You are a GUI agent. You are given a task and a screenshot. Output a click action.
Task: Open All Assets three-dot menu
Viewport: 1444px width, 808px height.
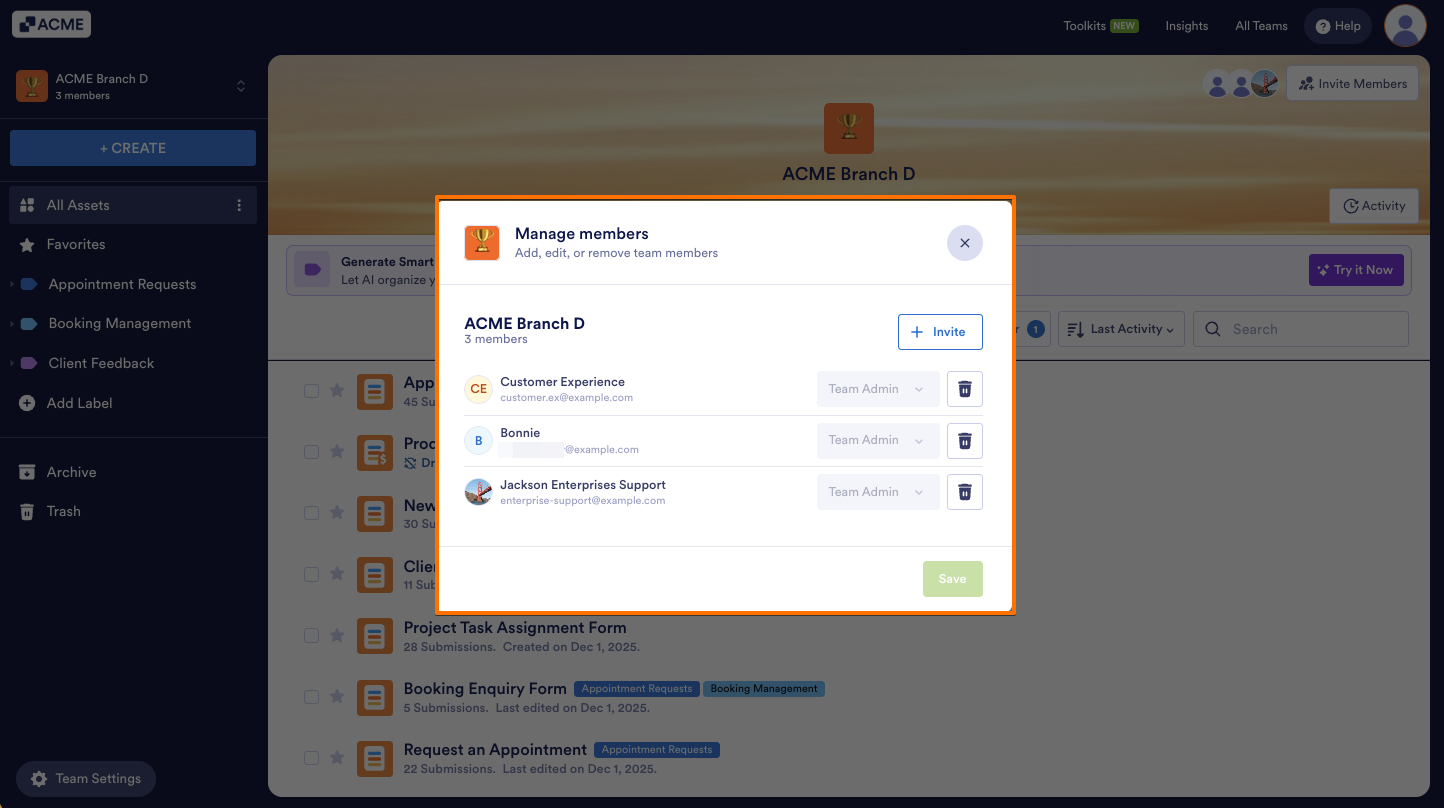coord(239,205)
